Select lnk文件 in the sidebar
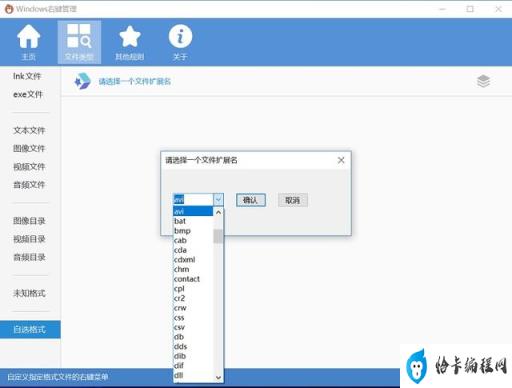Image resolution: width=512 pixels, height=388 pixels. point(27,76)
